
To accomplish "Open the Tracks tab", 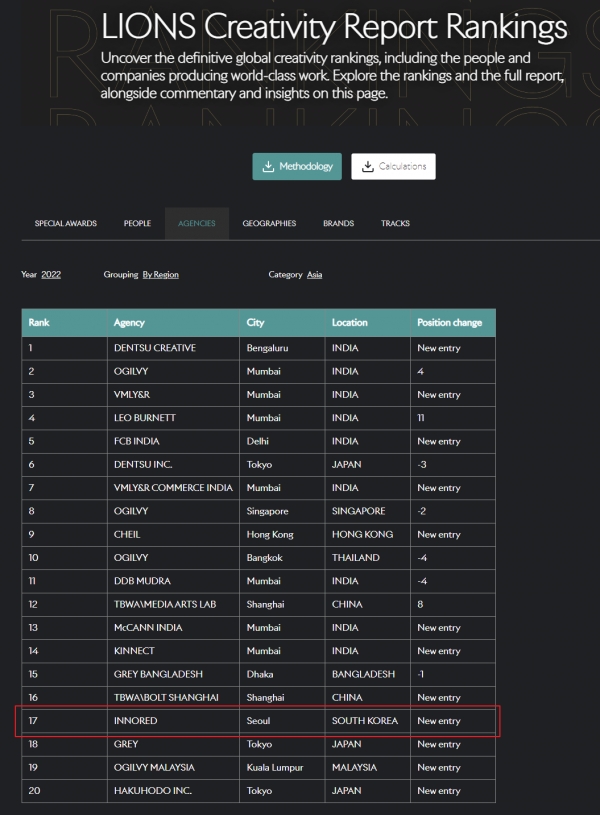I will [x=395, y=224].
